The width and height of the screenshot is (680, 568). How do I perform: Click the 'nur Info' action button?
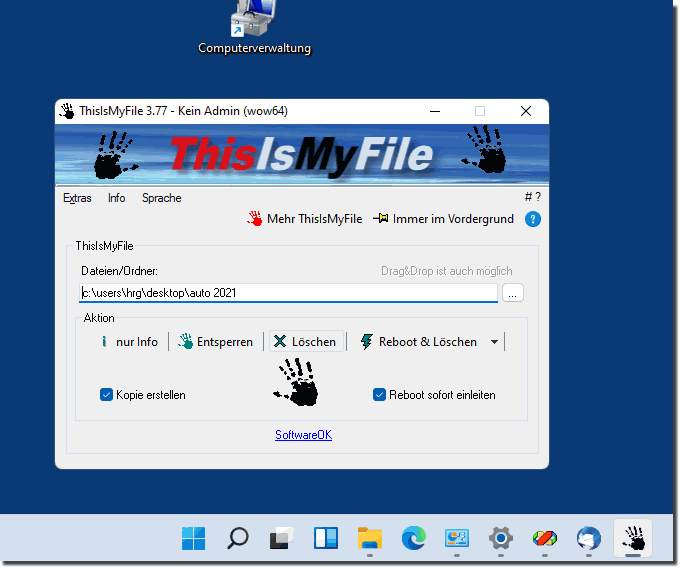tap(129, 342)
